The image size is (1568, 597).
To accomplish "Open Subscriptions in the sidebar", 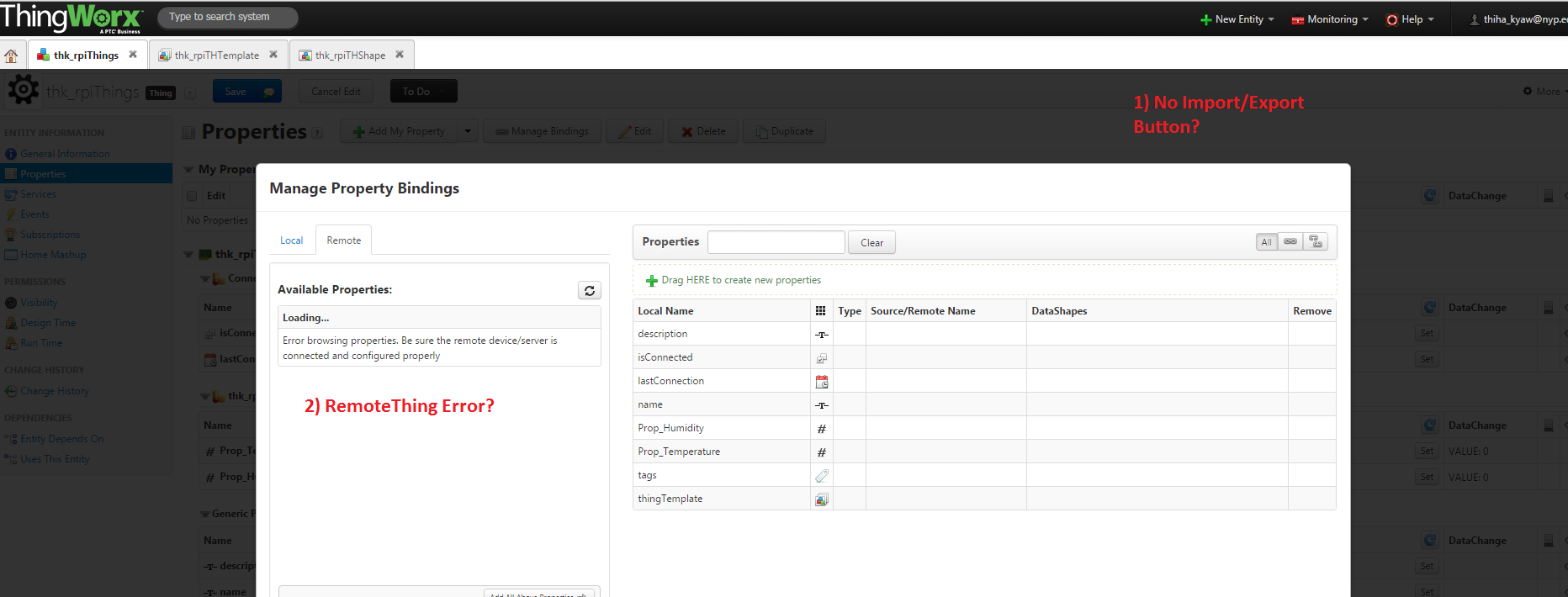I will [x=50, y=235].
